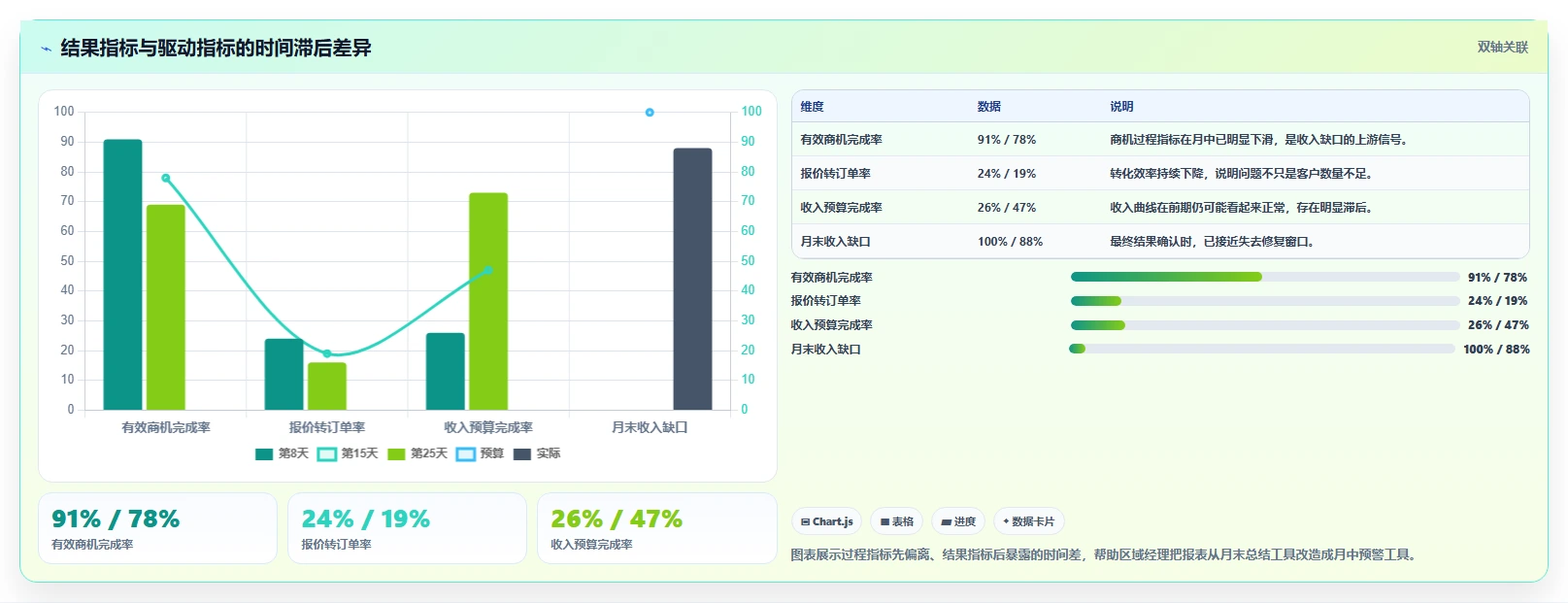
Task: Click the icon beside the panel title
Action: point(46,49)
